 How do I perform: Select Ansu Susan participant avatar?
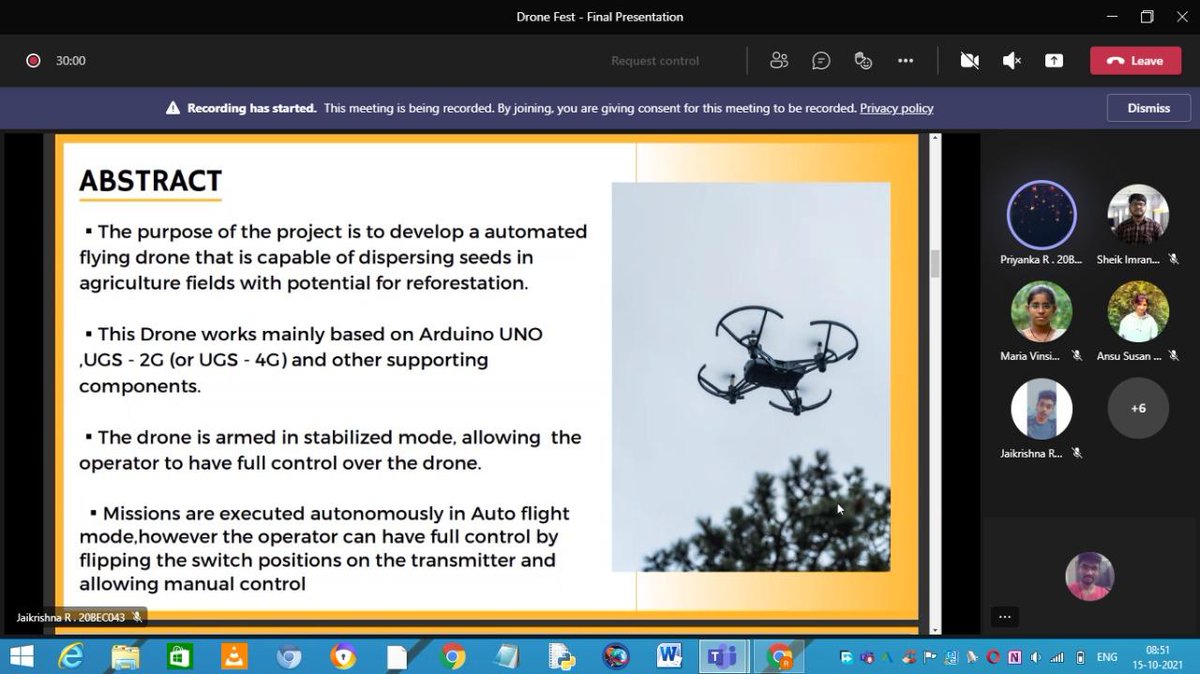pyautogui.click(x=1138, y=311)
